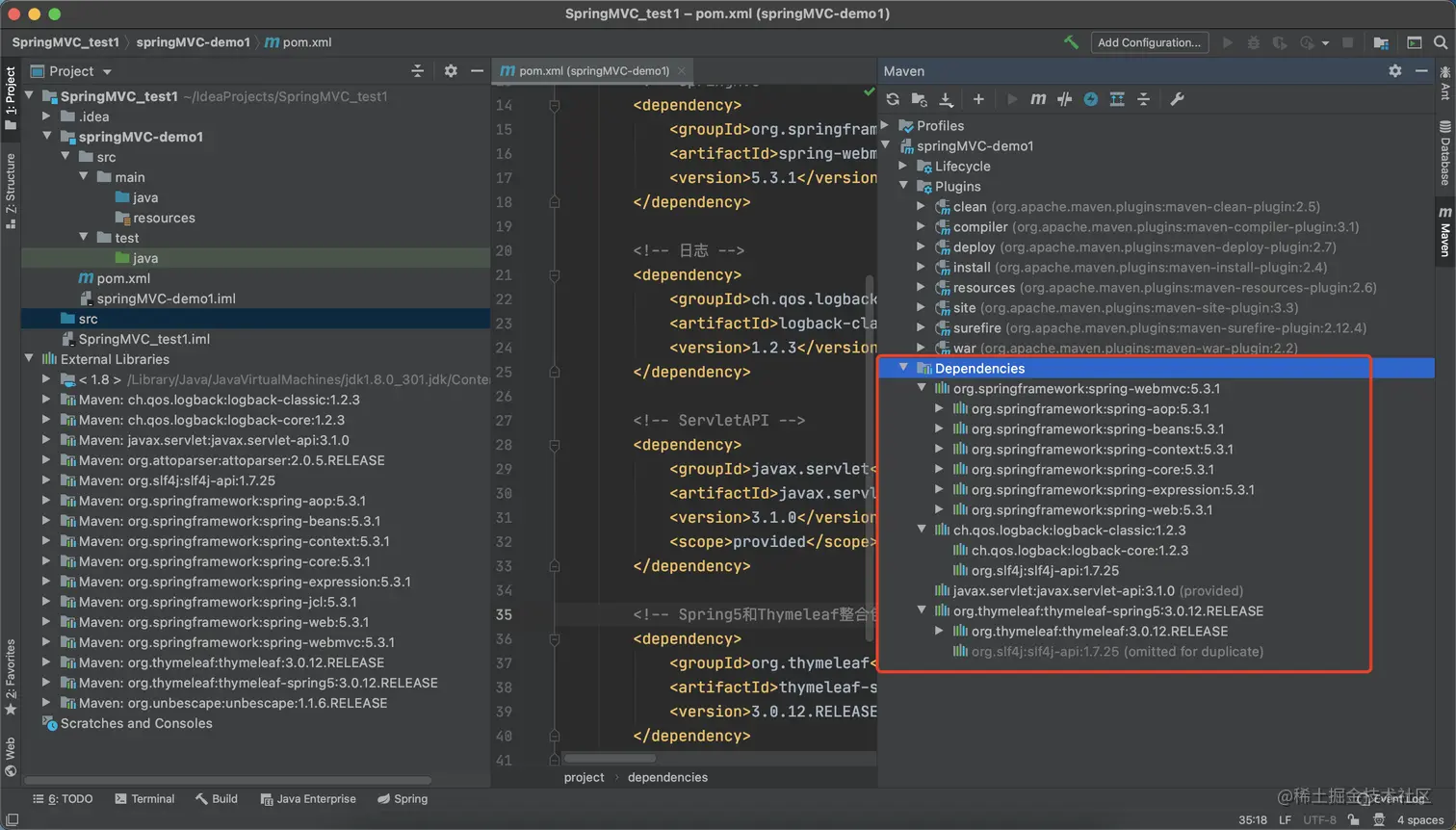The width and height of the screenshot is (1456, 830).
Task: Add a Maven project with plus icon
Action: click(978, 99)
